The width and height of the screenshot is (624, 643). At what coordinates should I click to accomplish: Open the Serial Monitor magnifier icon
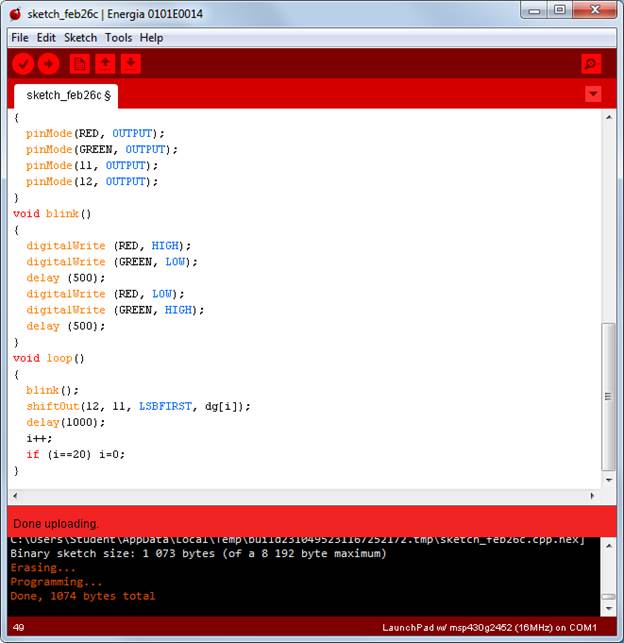[591, 64]
